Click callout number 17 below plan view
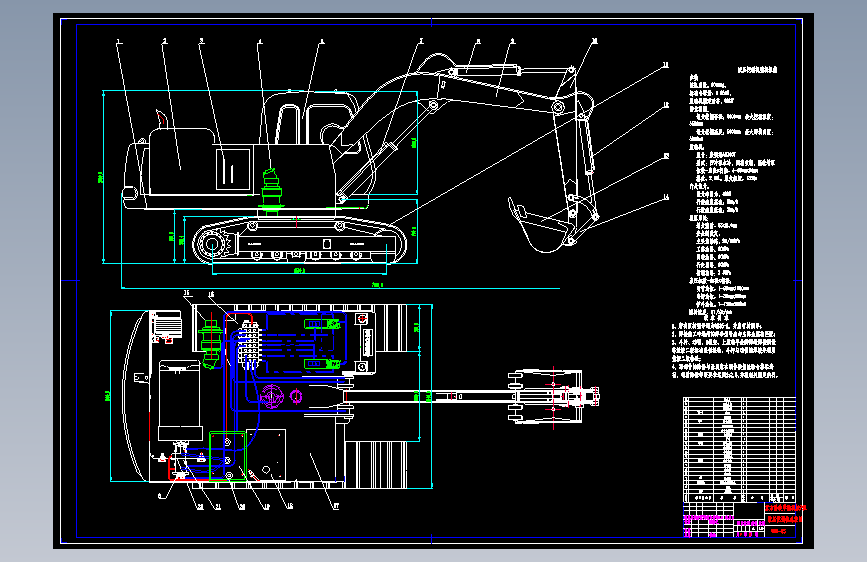 (336, 506)
